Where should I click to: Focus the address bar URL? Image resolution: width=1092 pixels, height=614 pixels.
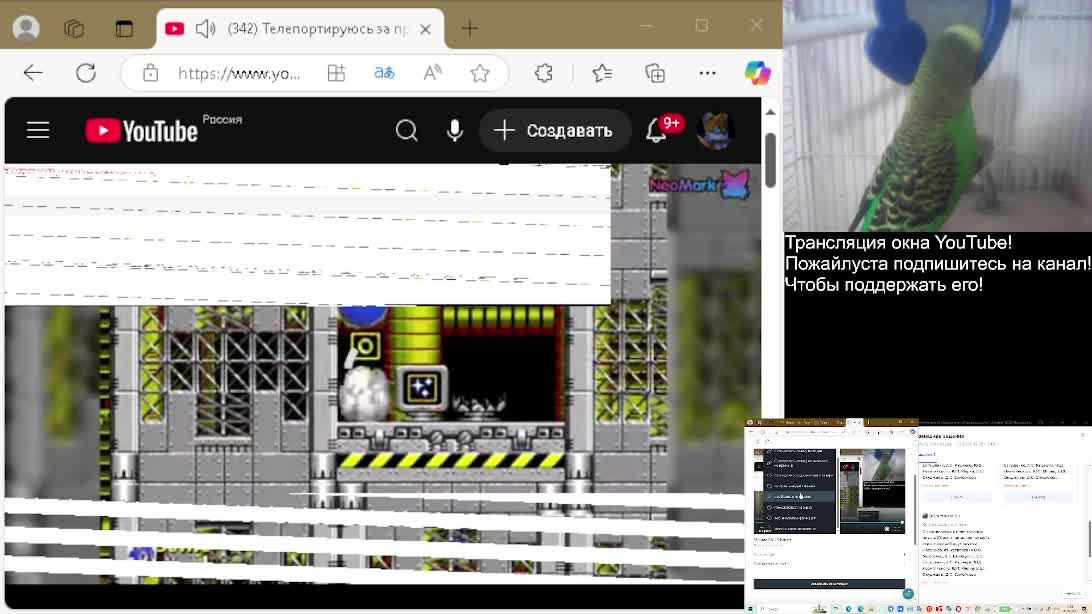(239, 73)
